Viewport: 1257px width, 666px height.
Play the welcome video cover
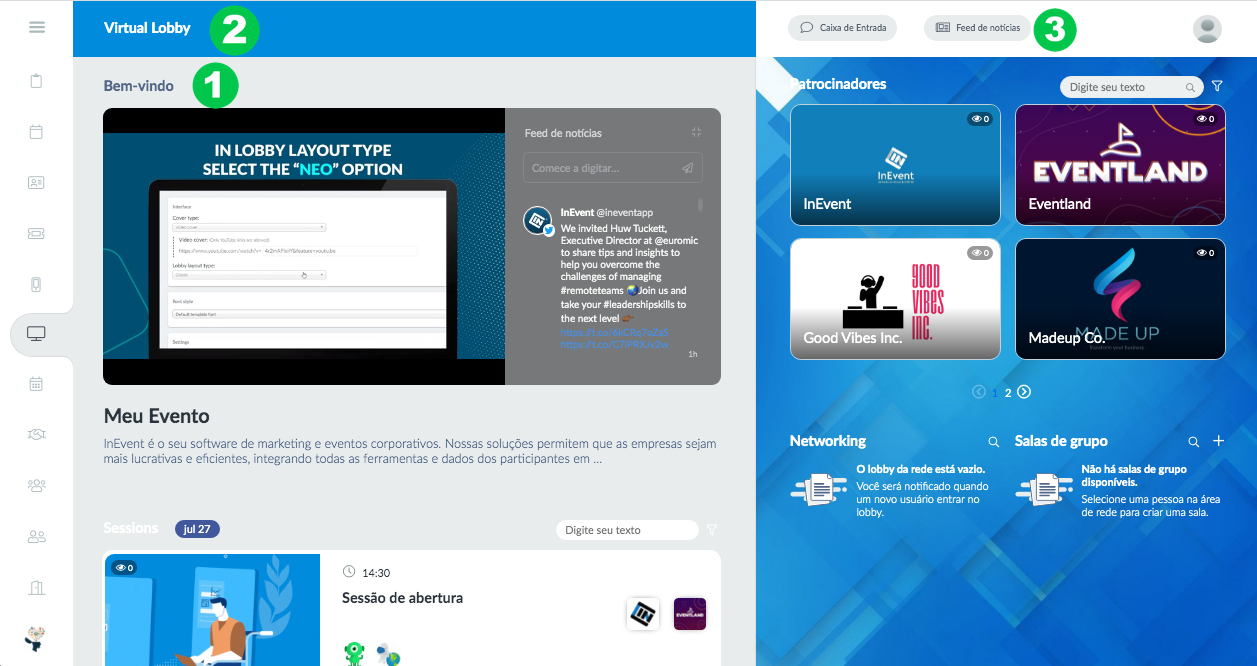point(304,246)
